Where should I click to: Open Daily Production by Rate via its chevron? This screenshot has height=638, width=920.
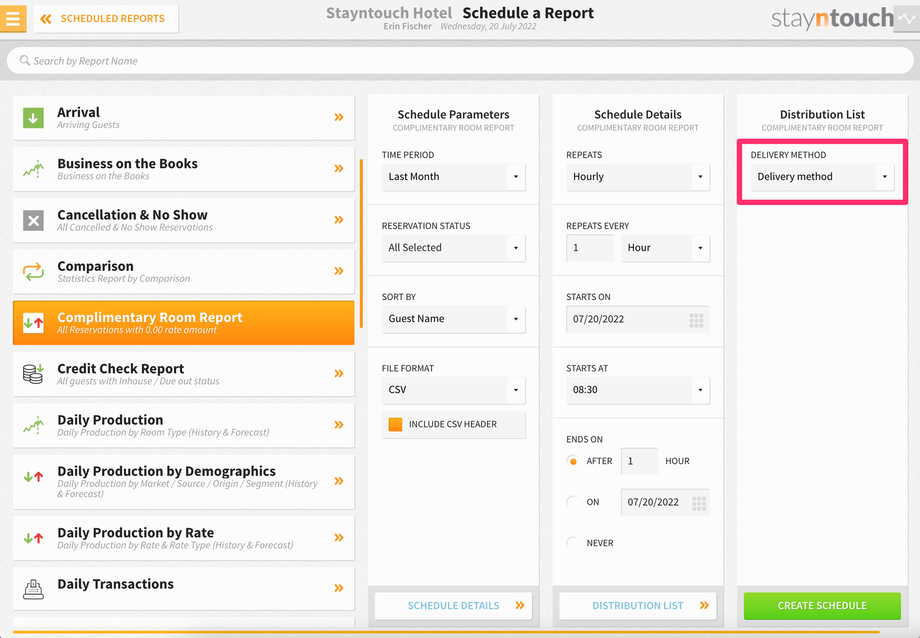tap(339, 538)
